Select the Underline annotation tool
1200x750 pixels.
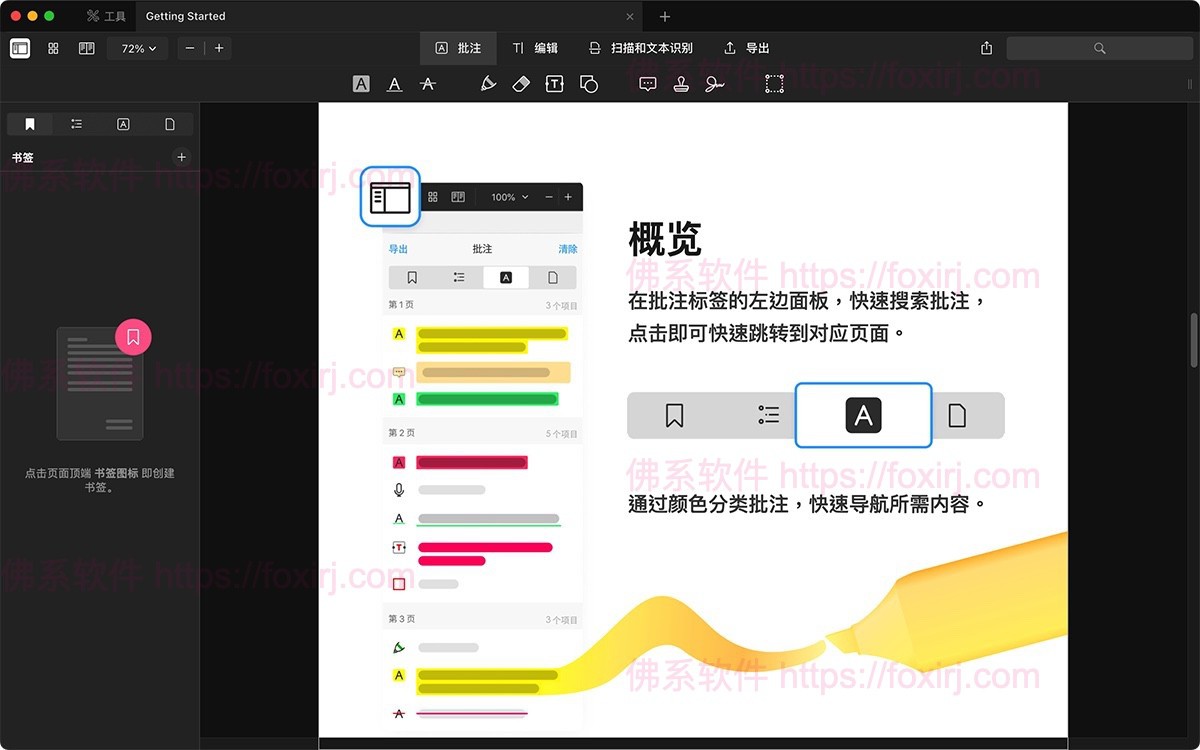tap(394, 83)
